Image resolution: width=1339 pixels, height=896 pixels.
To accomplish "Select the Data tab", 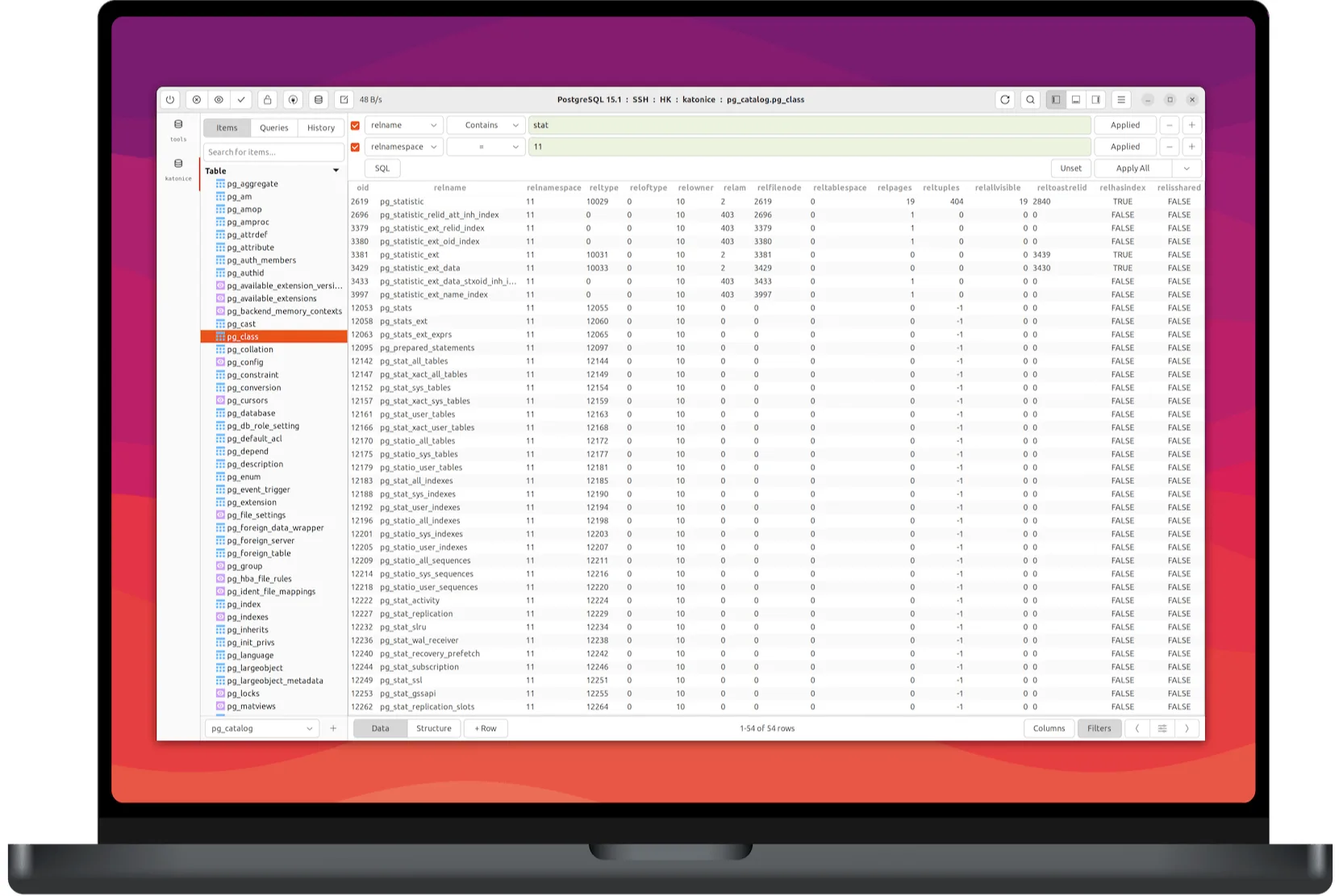I will (381, 729).
